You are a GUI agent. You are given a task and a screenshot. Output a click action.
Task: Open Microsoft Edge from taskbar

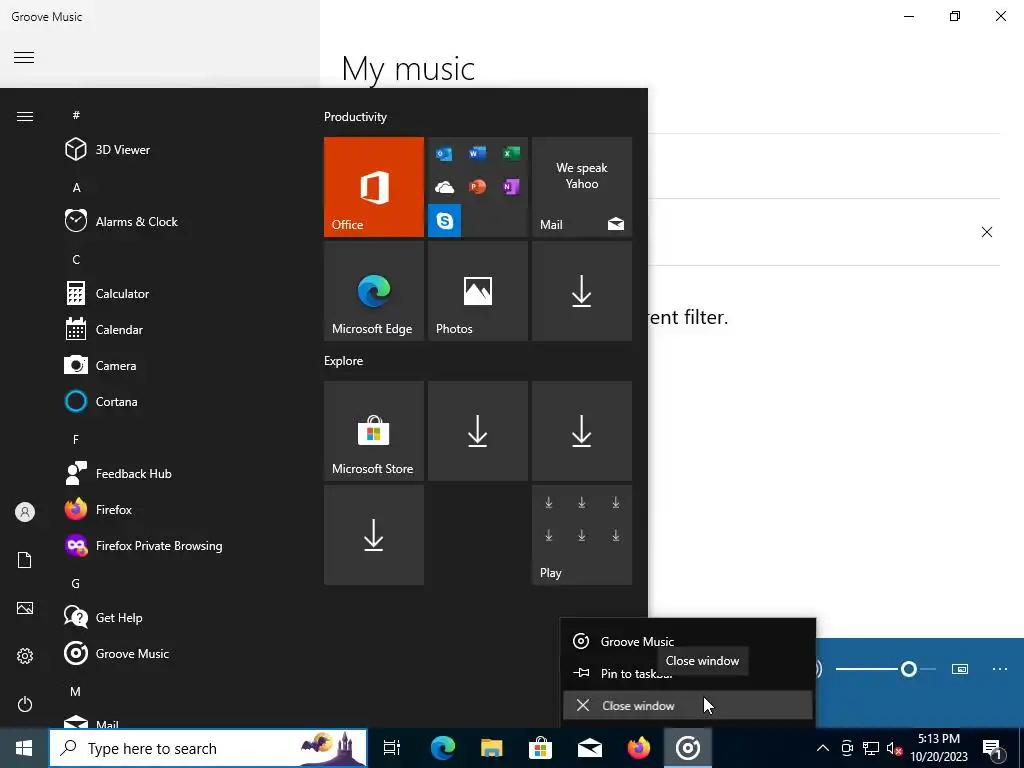tap(443, 748)
